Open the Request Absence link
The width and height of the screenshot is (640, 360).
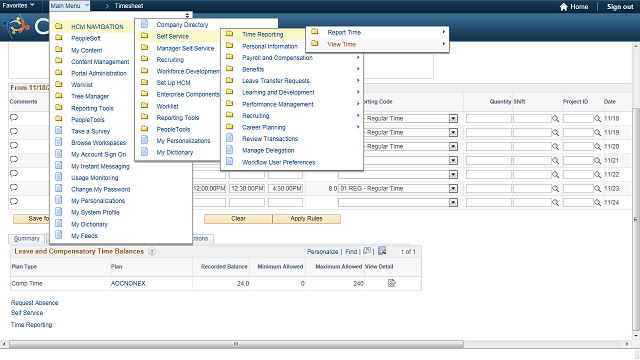34,302
